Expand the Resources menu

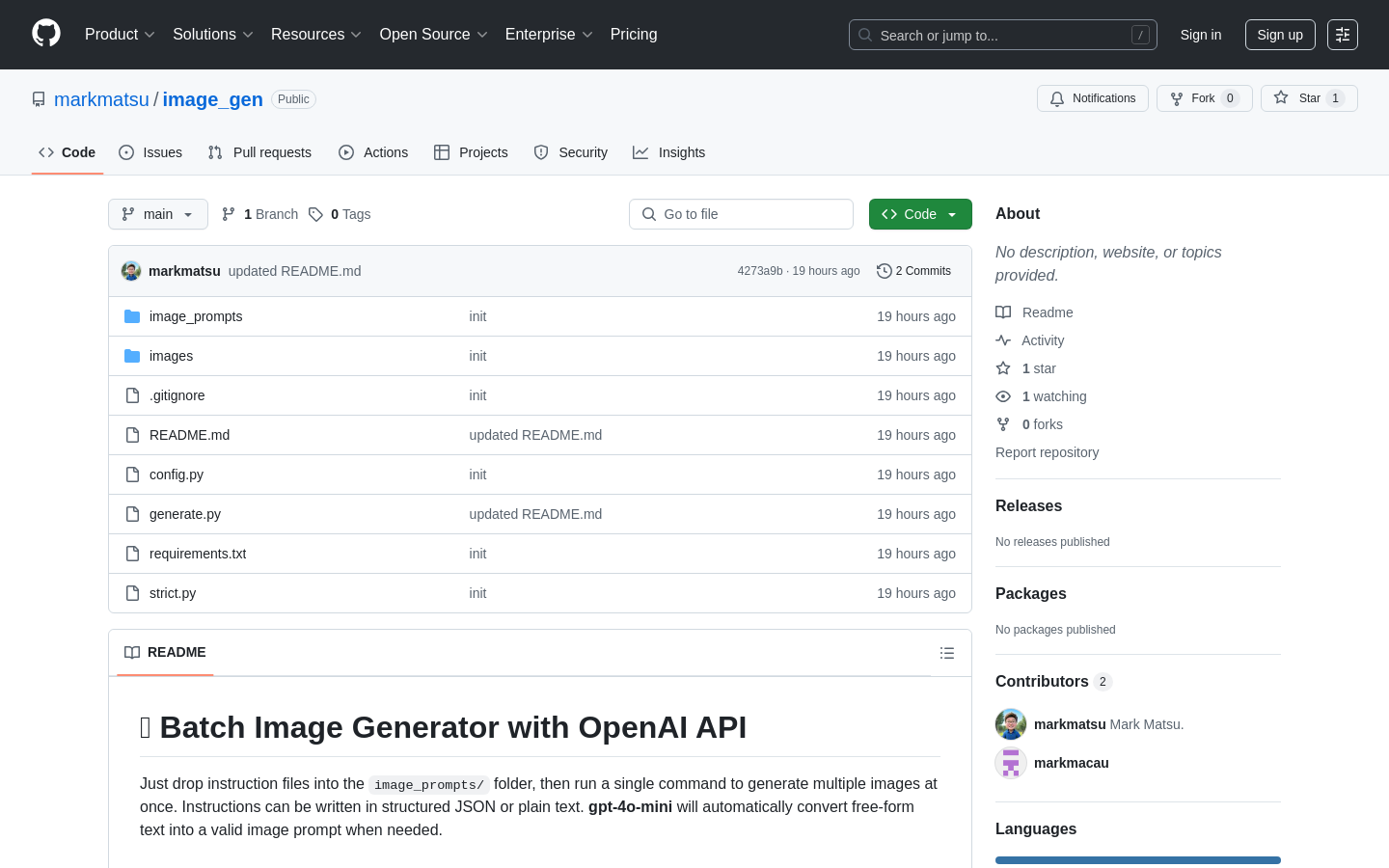316,35
